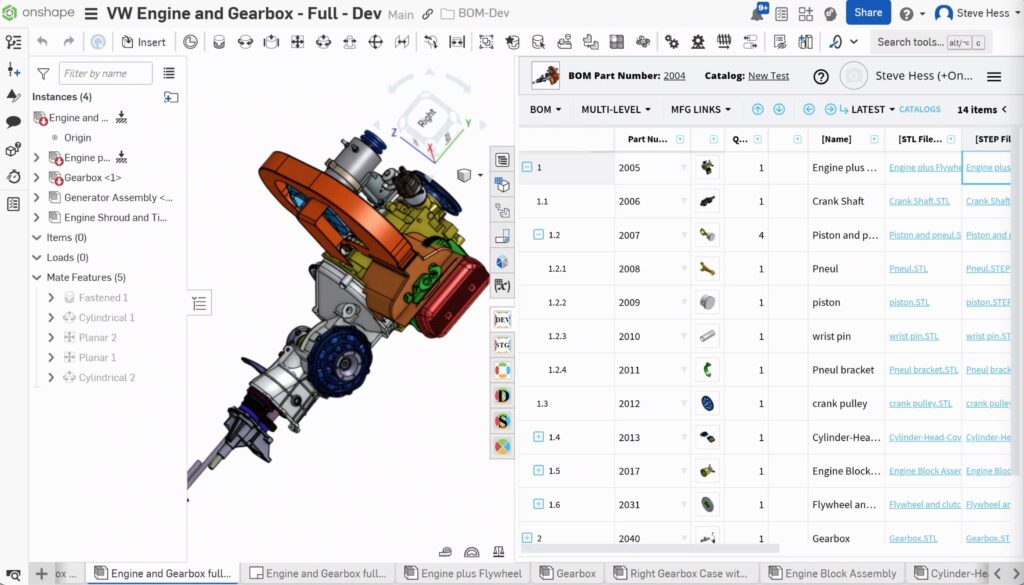
Task: Toggle the instance list view icon
Action: [x=169, y=73]
